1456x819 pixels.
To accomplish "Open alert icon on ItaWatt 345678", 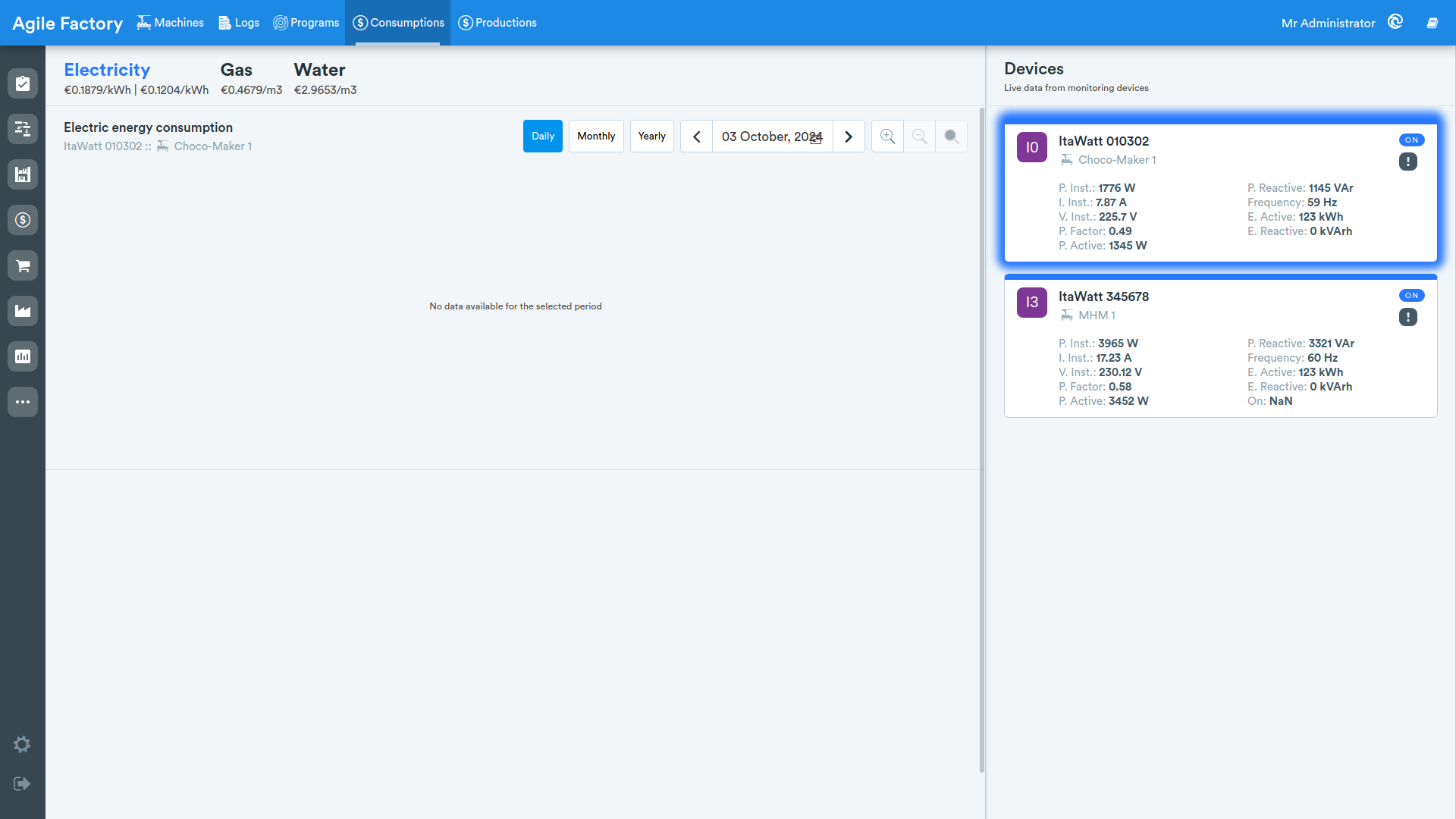I will pyautogui.click(x=1408, y=317).
